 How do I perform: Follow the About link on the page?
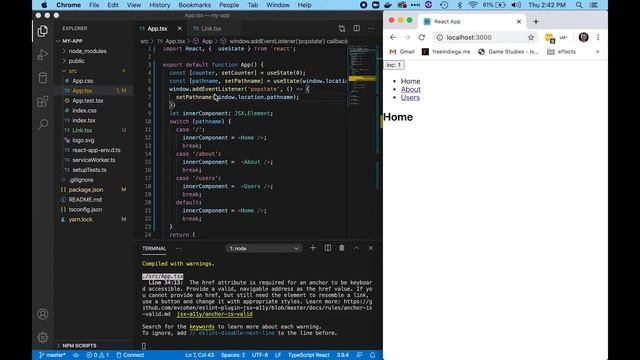pyautogui.click(x=411, y=89)
